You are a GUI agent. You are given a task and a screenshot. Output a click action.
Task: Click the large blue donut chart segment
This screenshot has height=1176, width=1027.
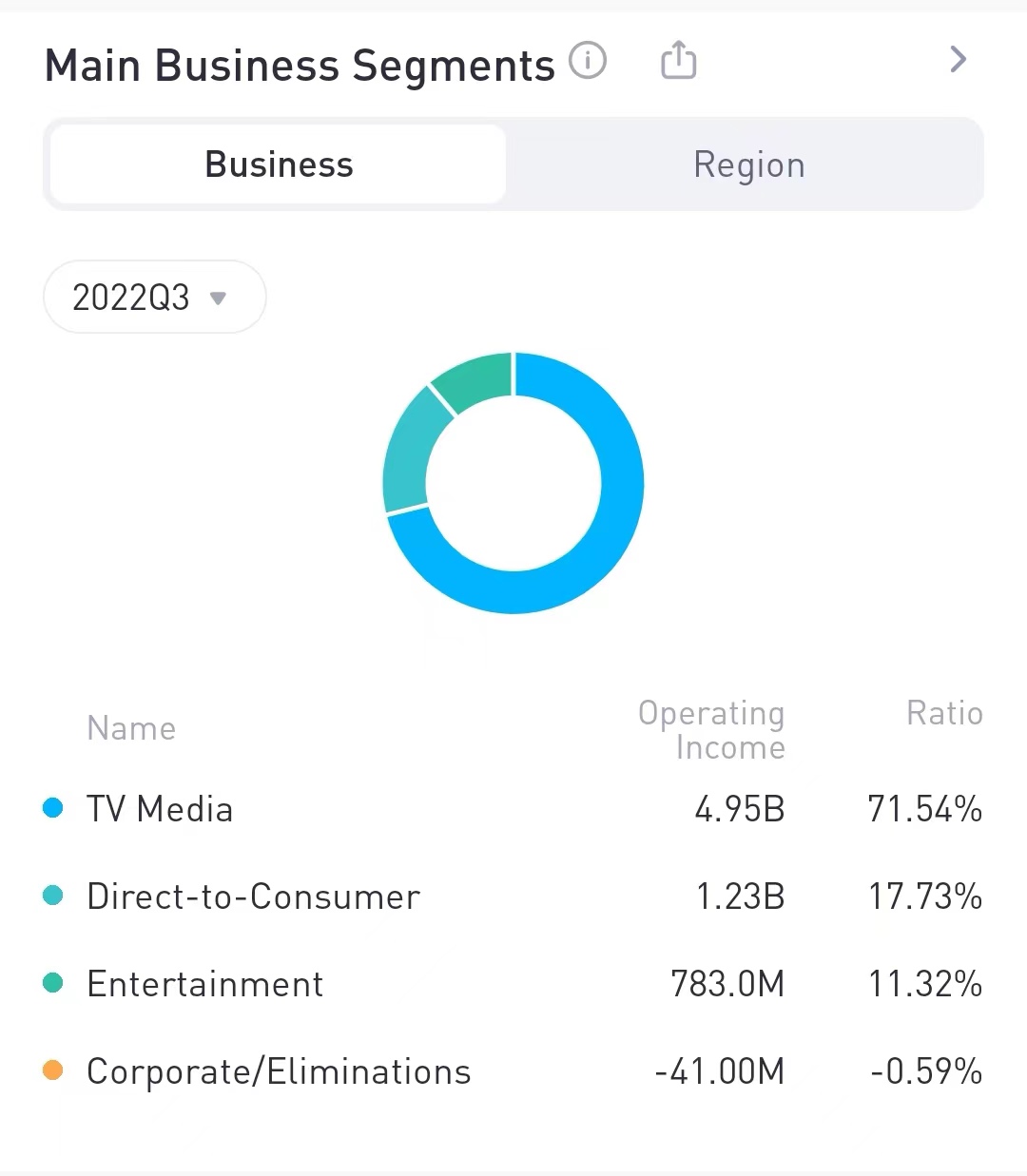pos(609,532)
